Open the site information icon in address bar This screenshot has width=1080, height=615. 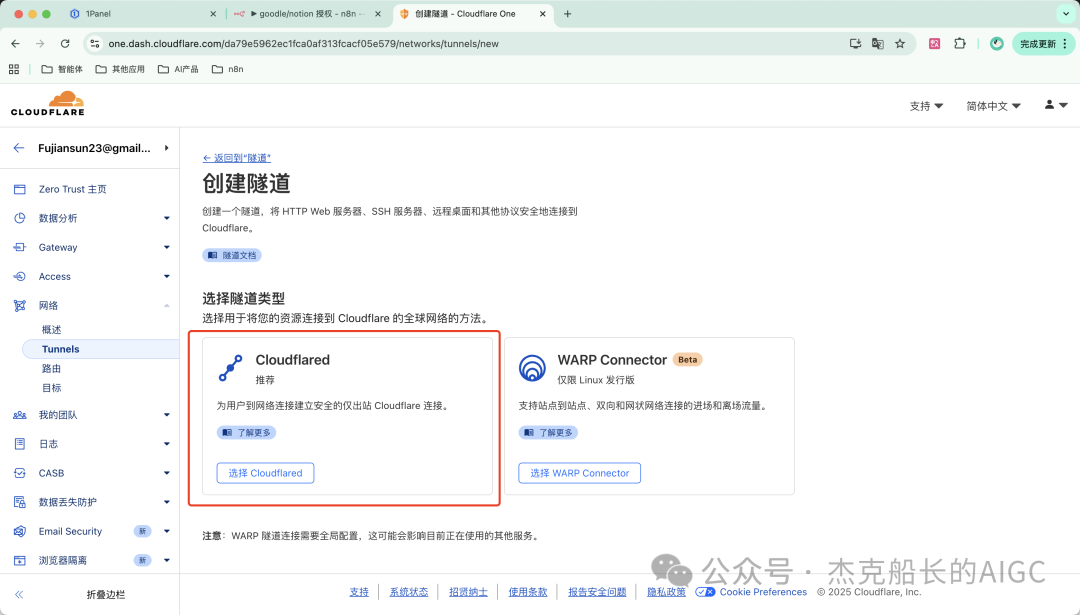[x=95, y=43]
